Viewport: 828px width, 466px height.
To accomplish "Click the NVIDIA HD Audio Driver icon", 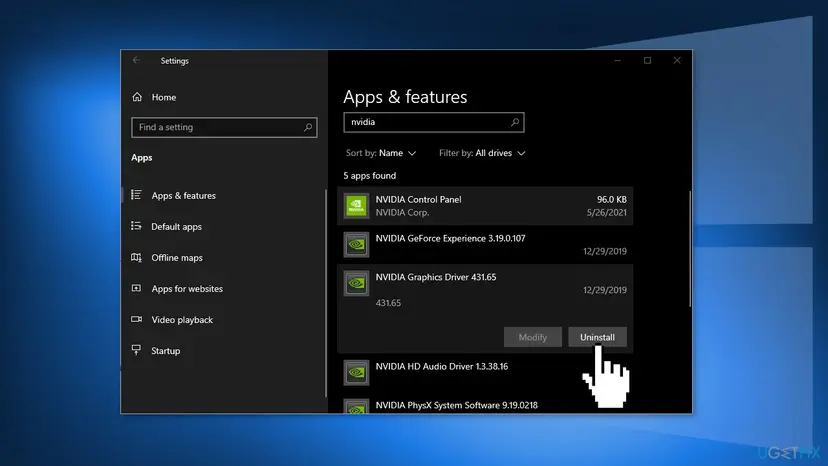I will [356, 372].
